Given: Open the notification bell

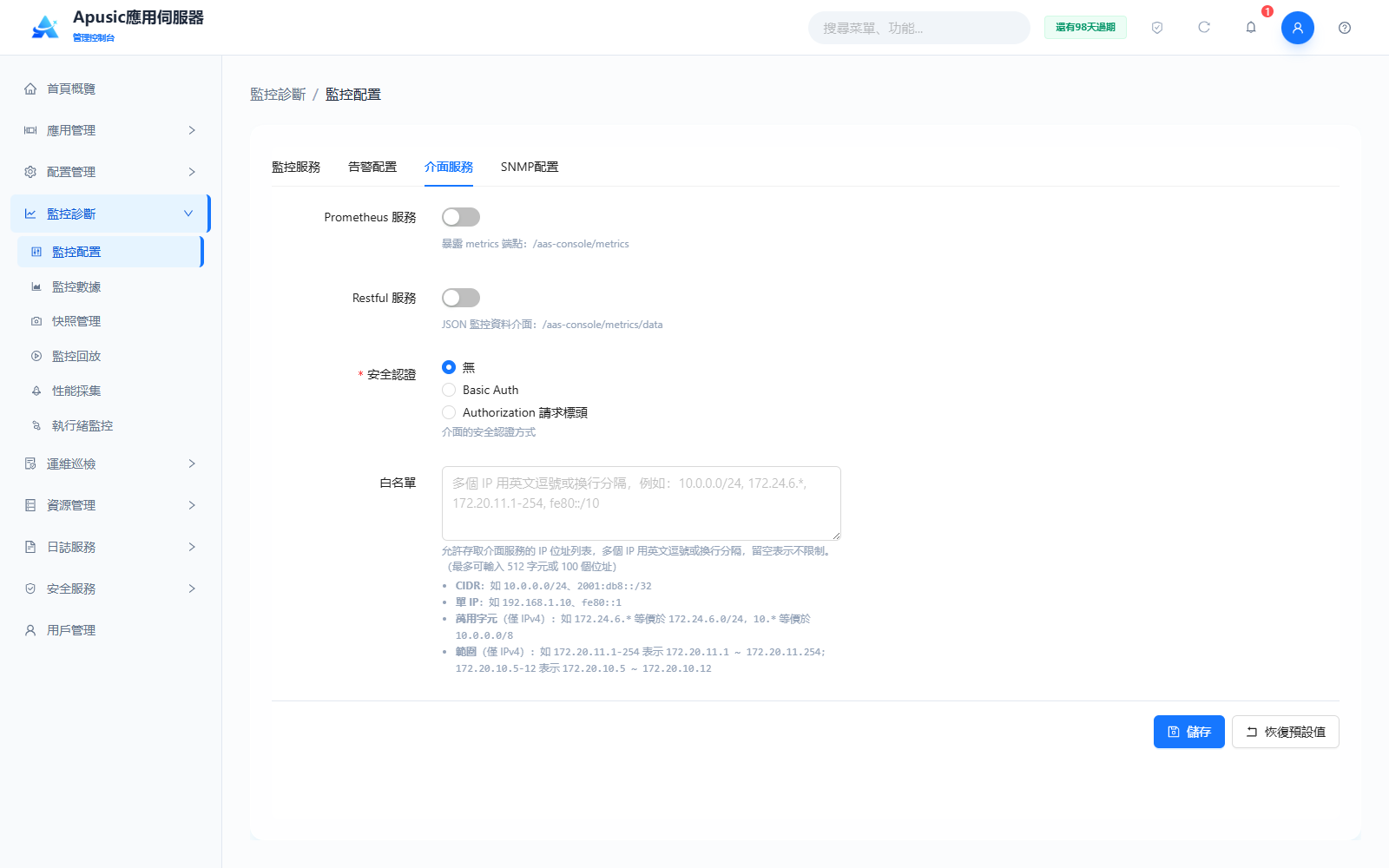Looking at the screenshot, I should 1251,28.
